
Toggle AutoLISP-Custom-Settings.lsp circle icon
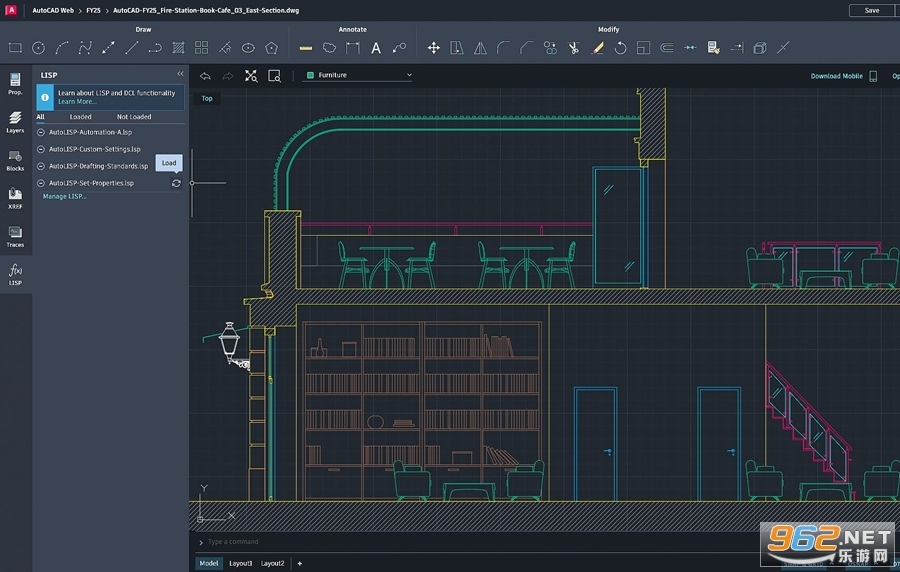tap(41, 149)
